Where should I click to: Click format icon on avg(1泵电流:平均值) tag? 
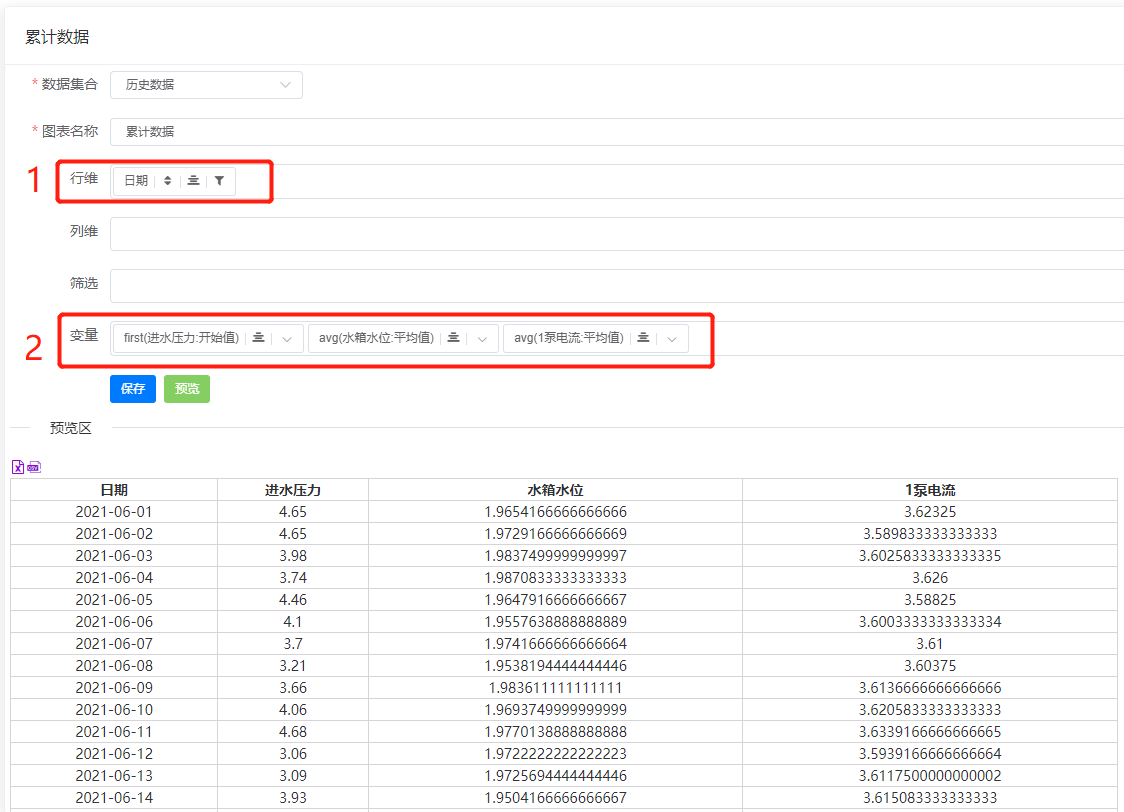tap(643, 338)
